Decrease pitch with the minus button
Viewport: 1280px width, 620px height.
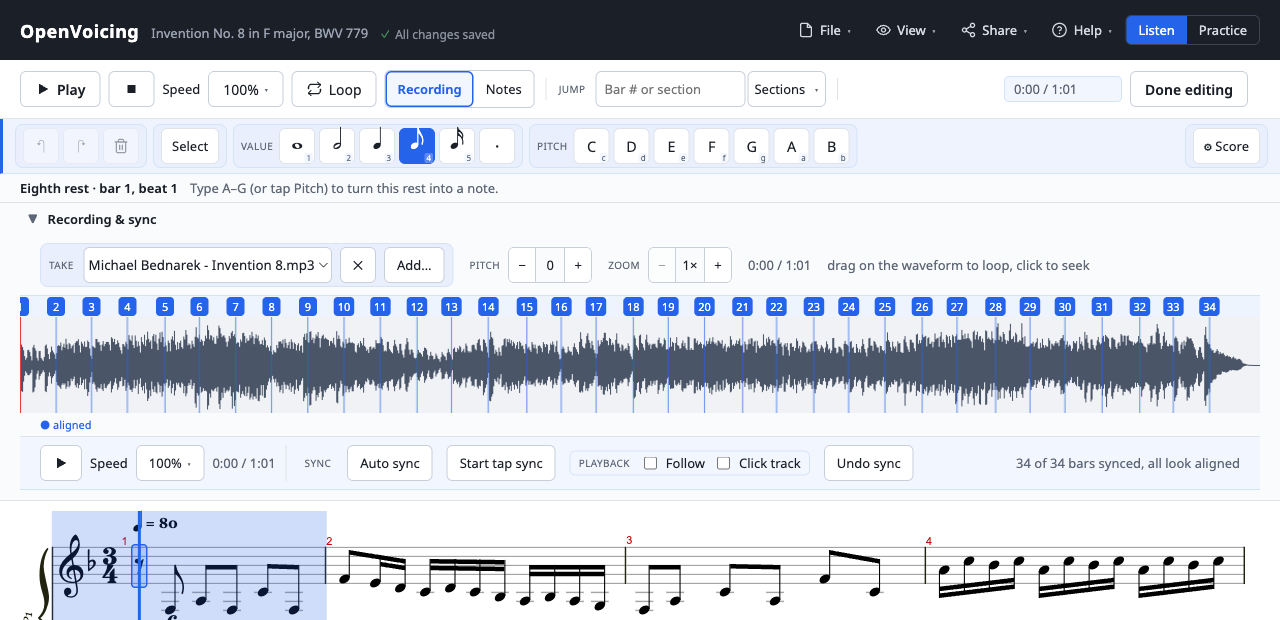click(522, 265)
